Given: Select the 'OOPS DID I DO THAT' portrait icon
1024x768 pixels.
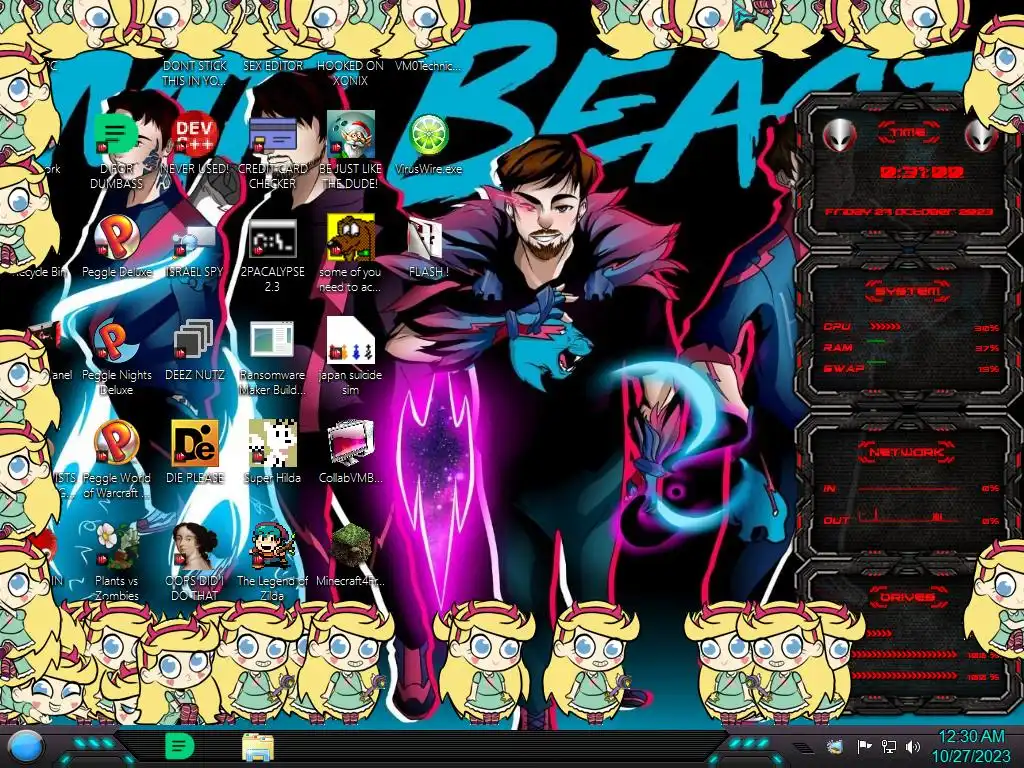Looking at the screenshot, I should point(195,546).
